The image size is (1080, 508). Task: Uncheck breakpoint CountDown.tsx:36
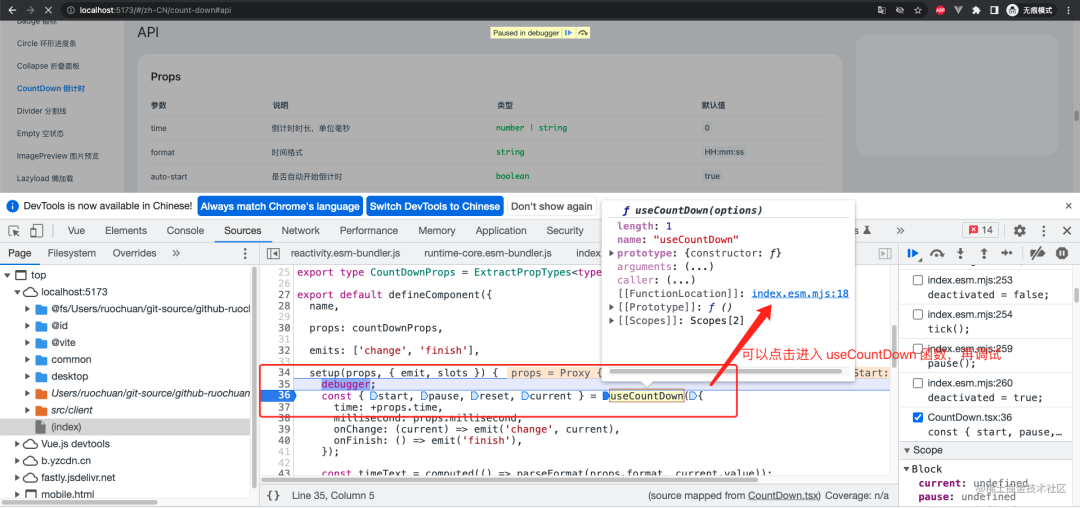[917, 417]
